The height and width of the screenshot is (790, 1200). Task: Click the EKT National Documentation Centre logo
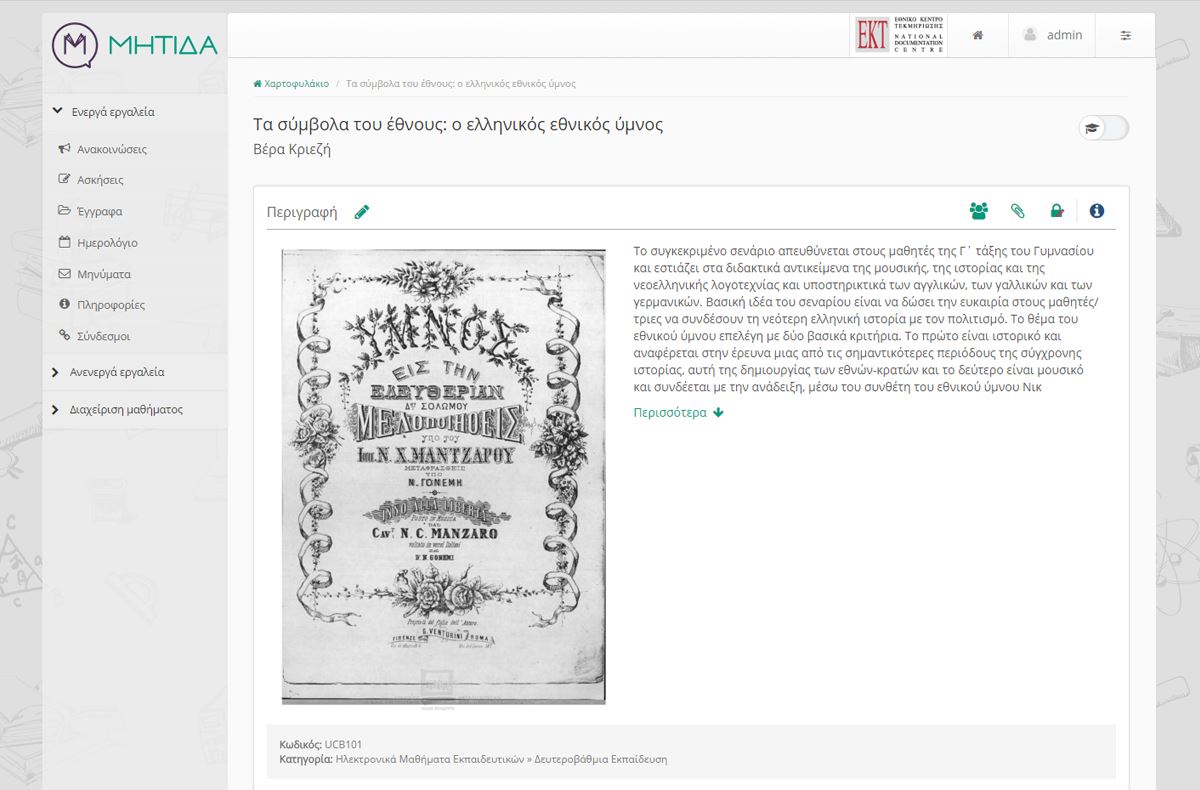(x=900, y=35)
